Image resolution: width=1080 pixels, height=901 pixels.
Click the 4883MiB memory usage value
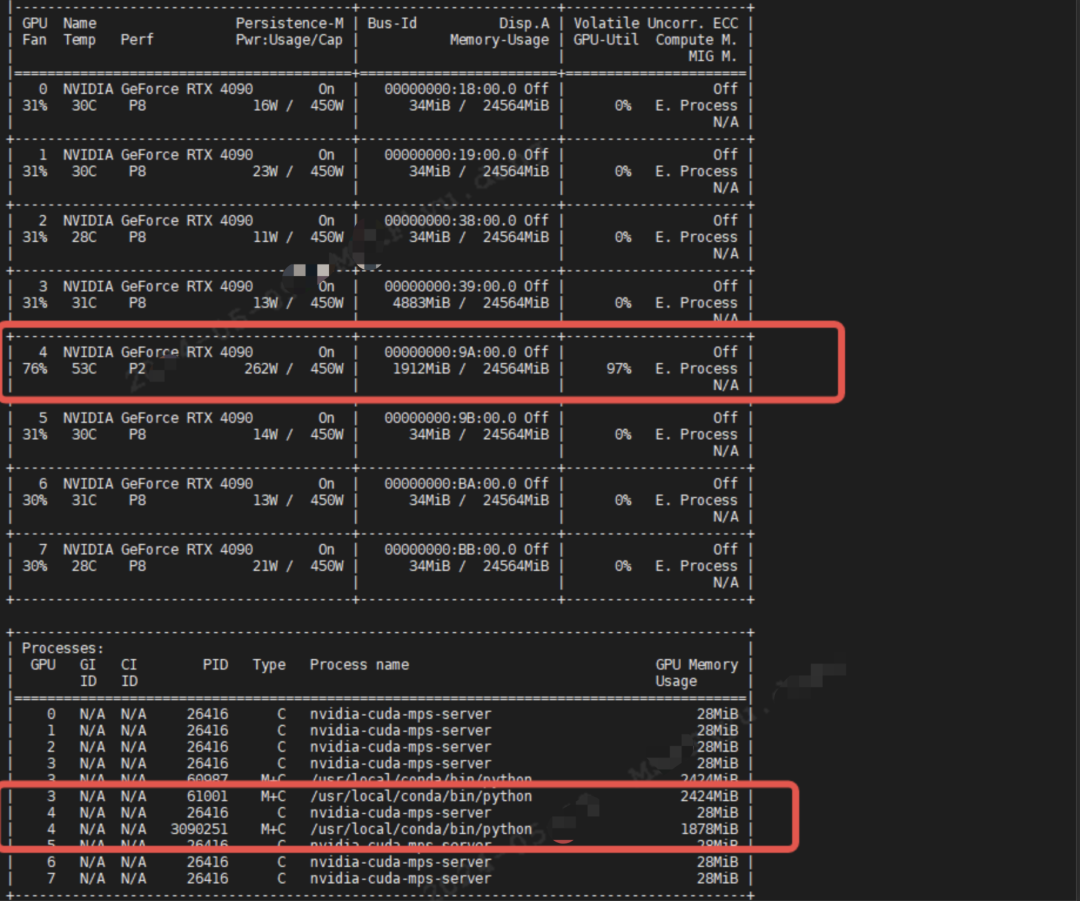pos(421,303)
